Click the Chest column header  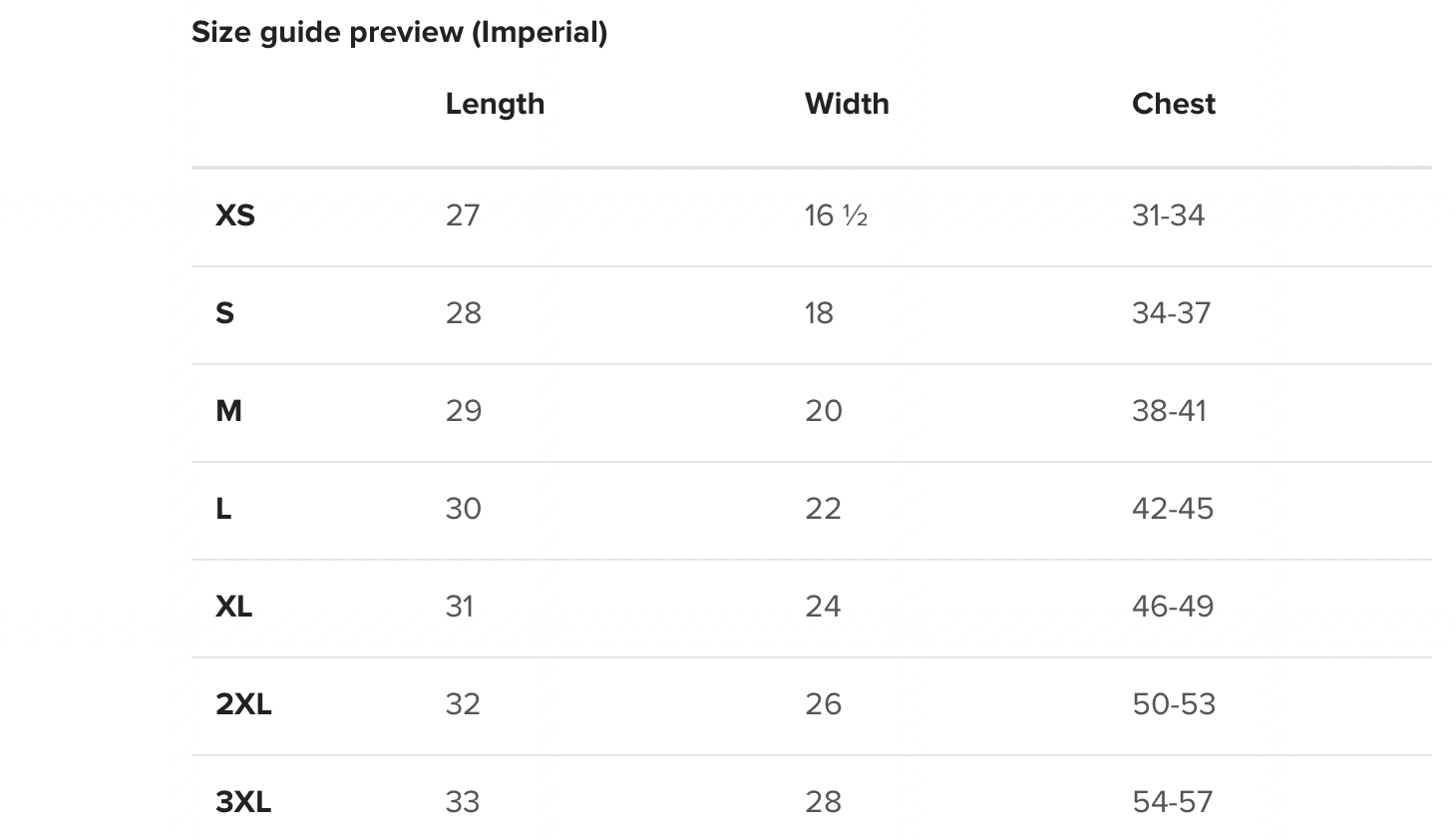click(1174, 104)
